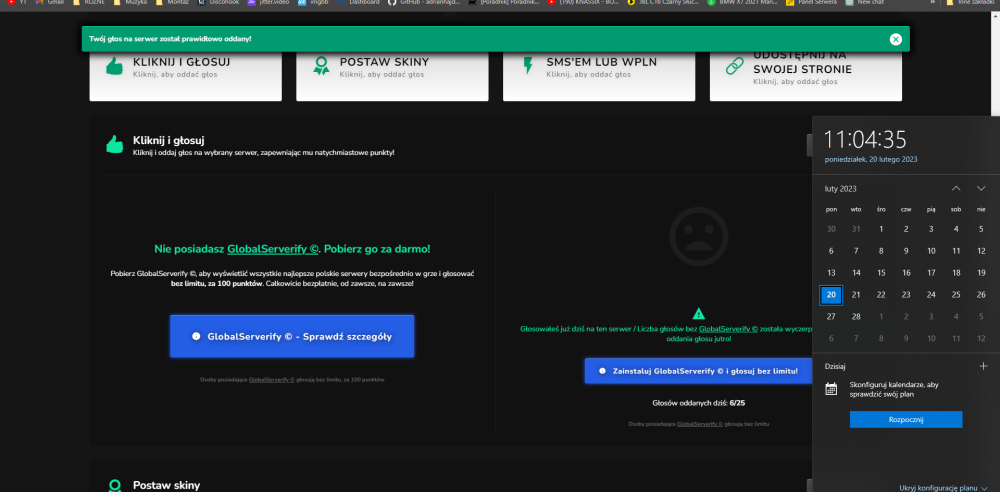Click the chain link icon on Udostępnij card
Screen dimensions: 1000x492
[x=735, y=66]
